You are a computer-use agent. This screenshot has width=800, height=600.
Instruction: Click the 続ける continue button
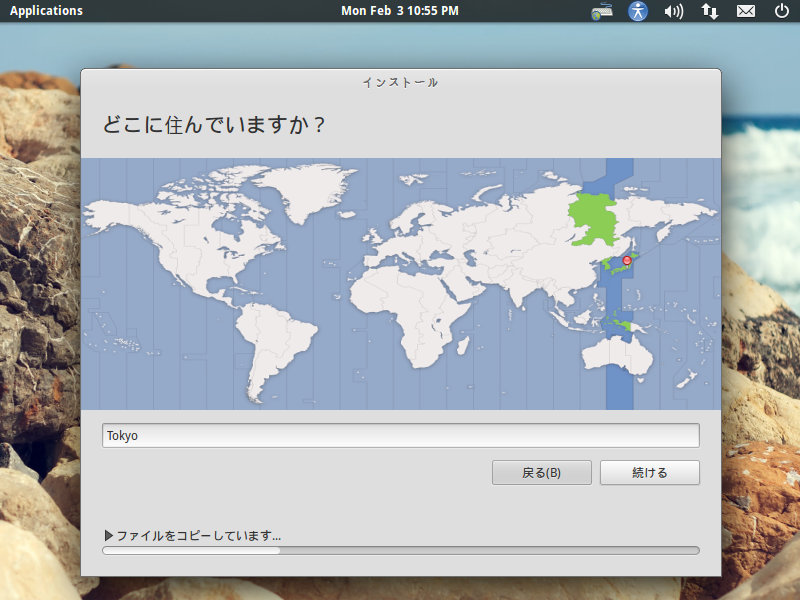649,472
